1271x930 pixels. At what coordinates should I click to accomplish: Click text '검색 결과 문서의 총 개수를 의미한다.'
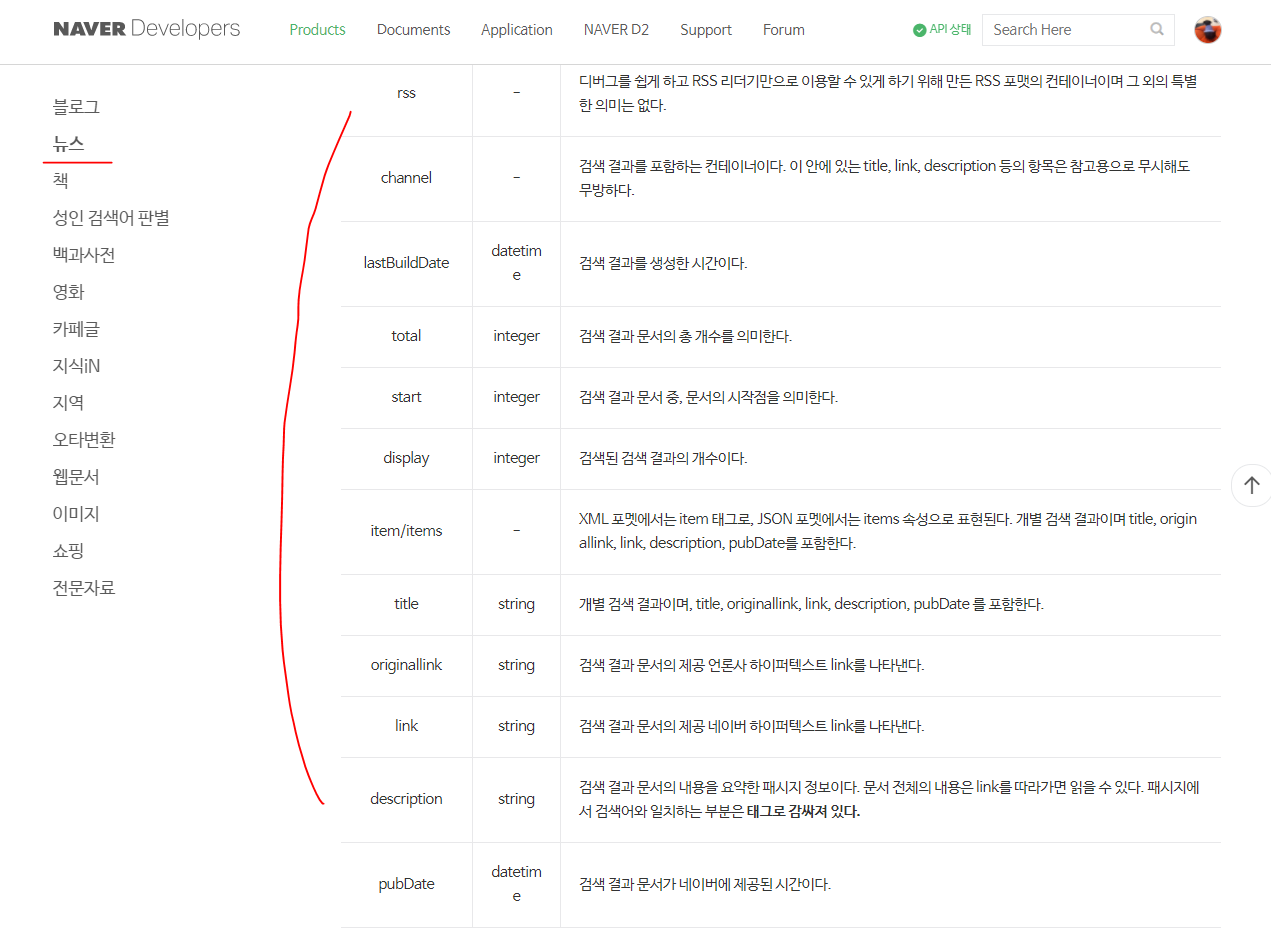point(685,336)
